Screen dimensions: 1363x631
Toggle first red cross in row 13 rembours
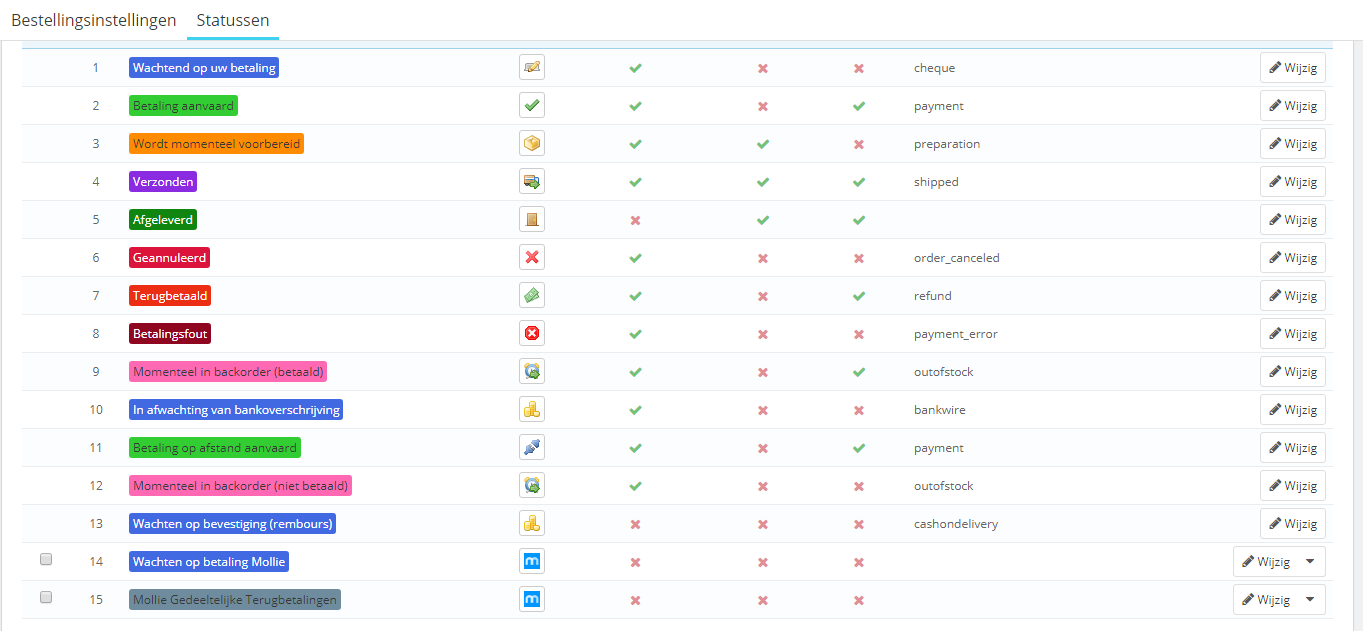635,524
